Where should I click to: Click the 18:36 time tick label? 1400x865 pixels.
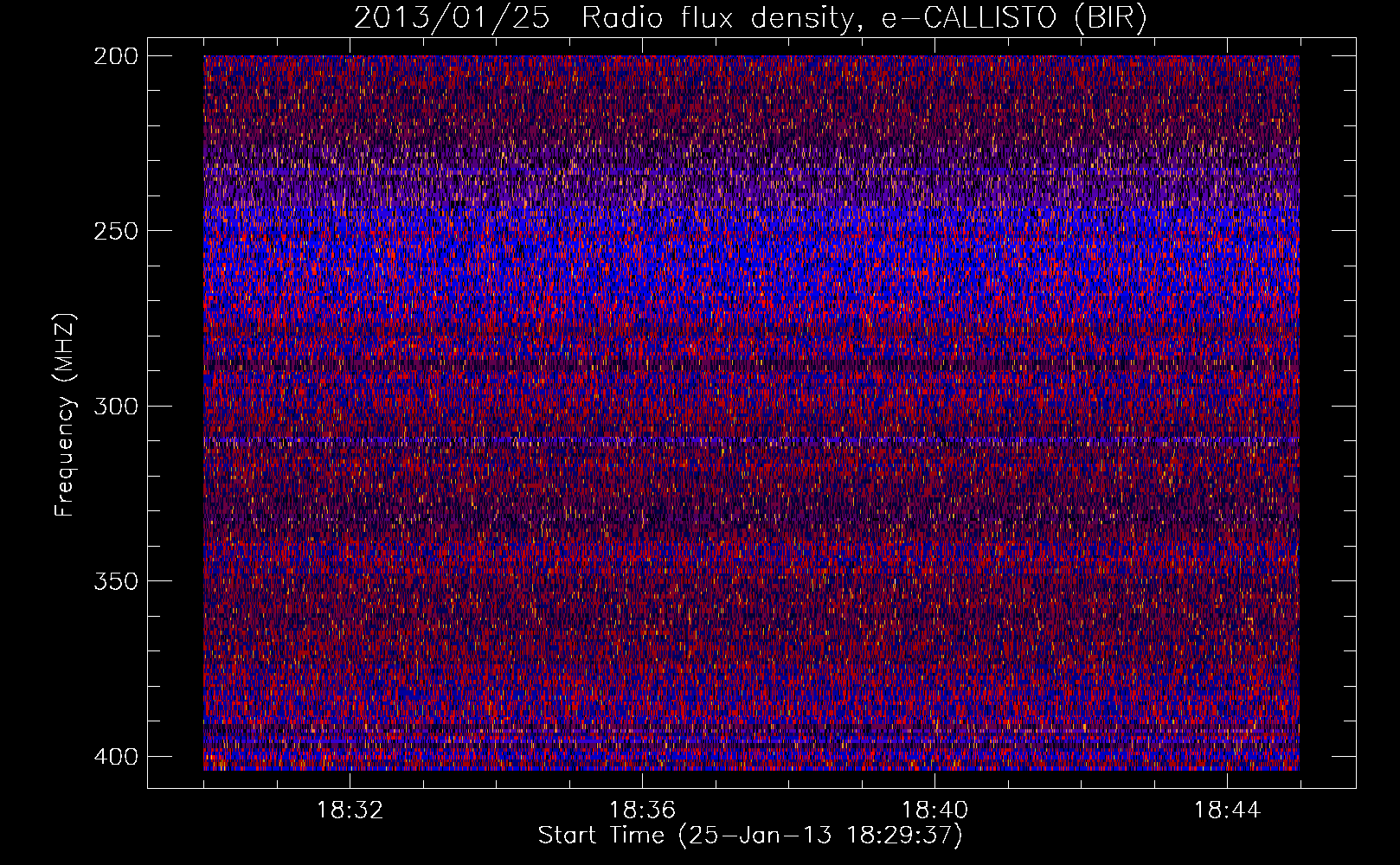point(642,811)
